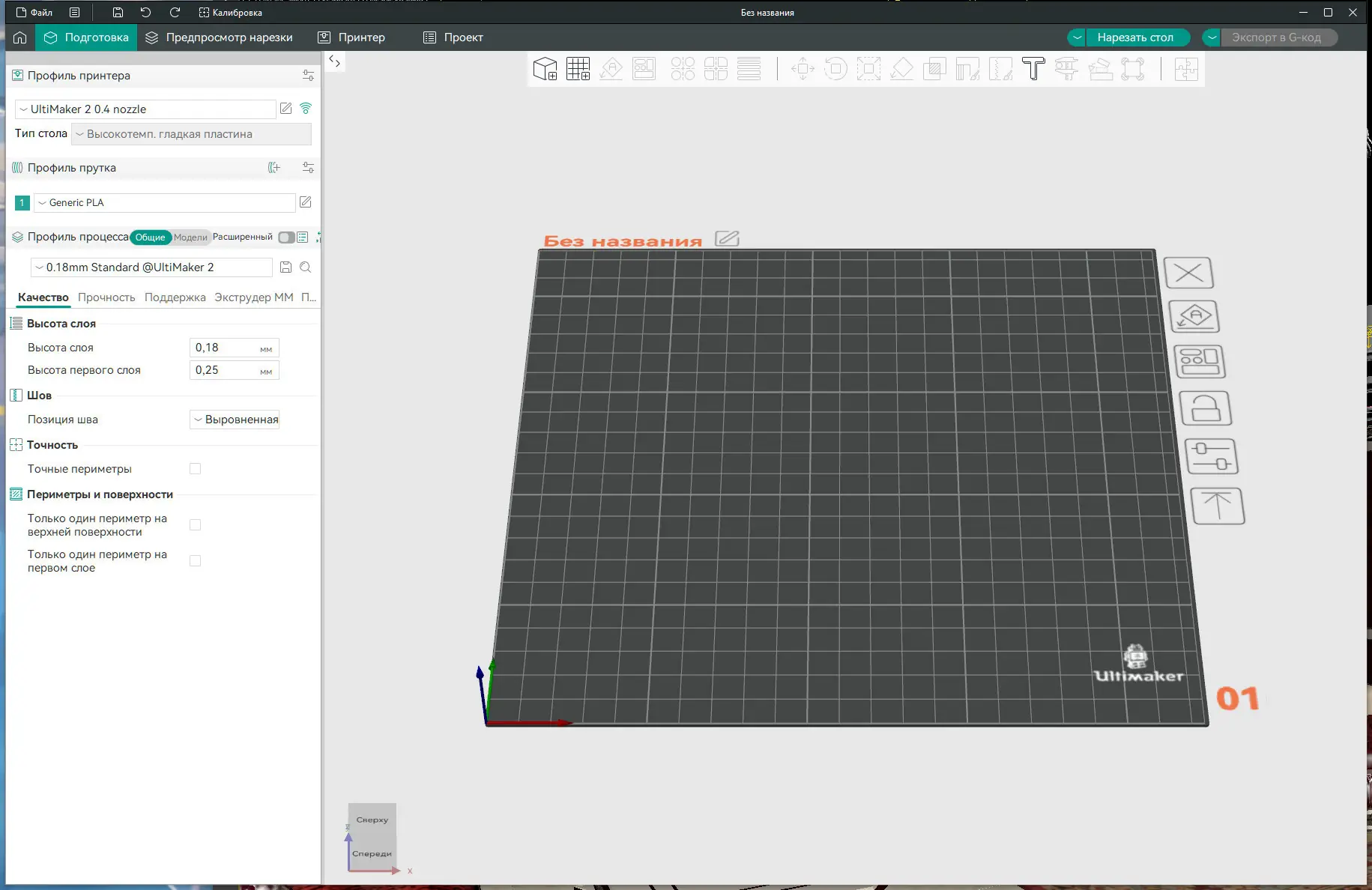The height and width of the screenshot is (890, 1372).
Task: Save the process preset via floppy icon
Action: pos(285,267)
